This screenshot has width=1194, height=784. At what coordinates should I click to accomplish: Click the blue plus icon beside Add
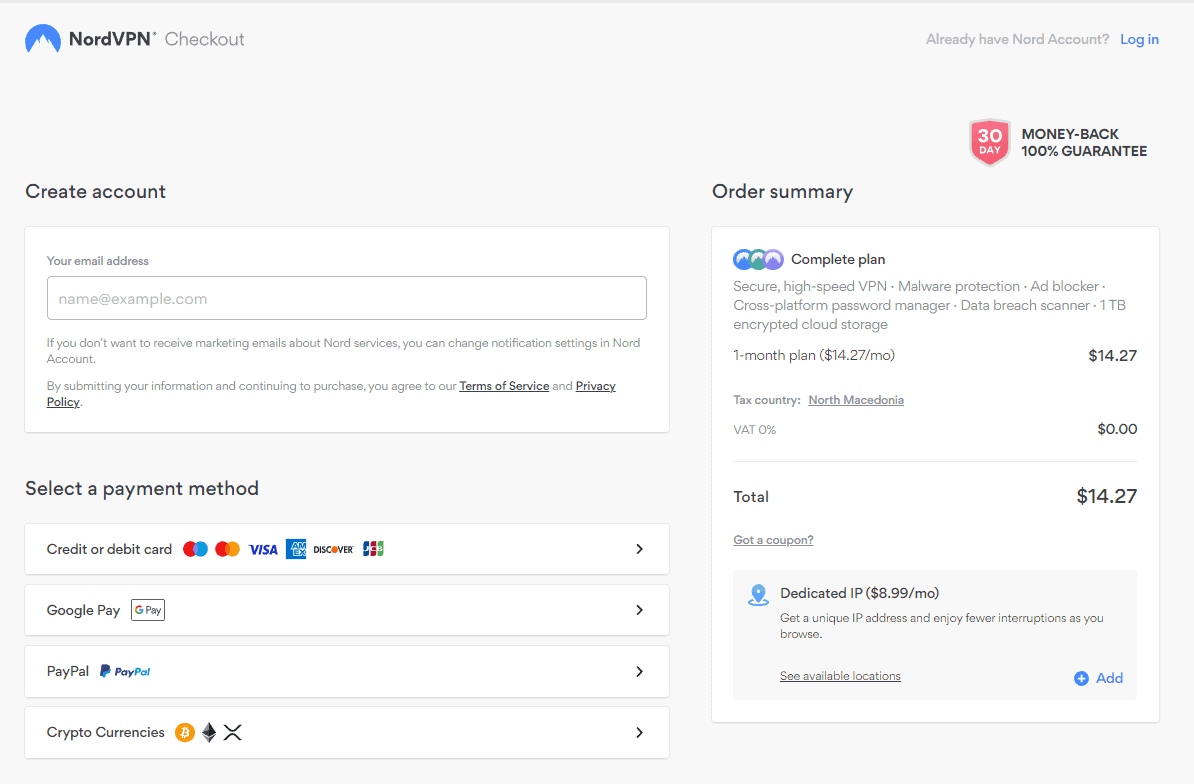(1081, 678)
